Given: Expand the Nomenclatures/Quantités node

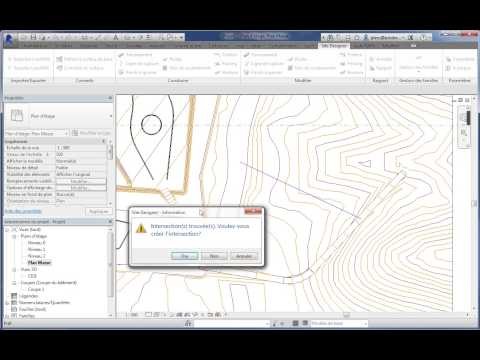Looking at the screenshot, I should (x=7, y=303).
